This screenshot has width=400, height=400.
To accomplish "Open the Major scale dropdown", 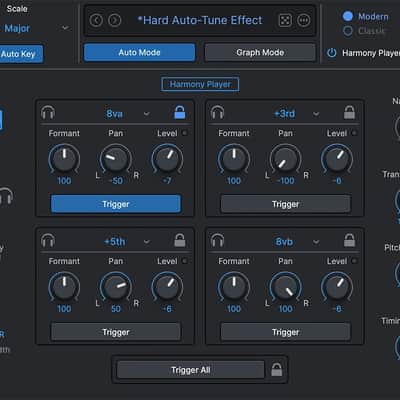I will click(x=65, y=28).
